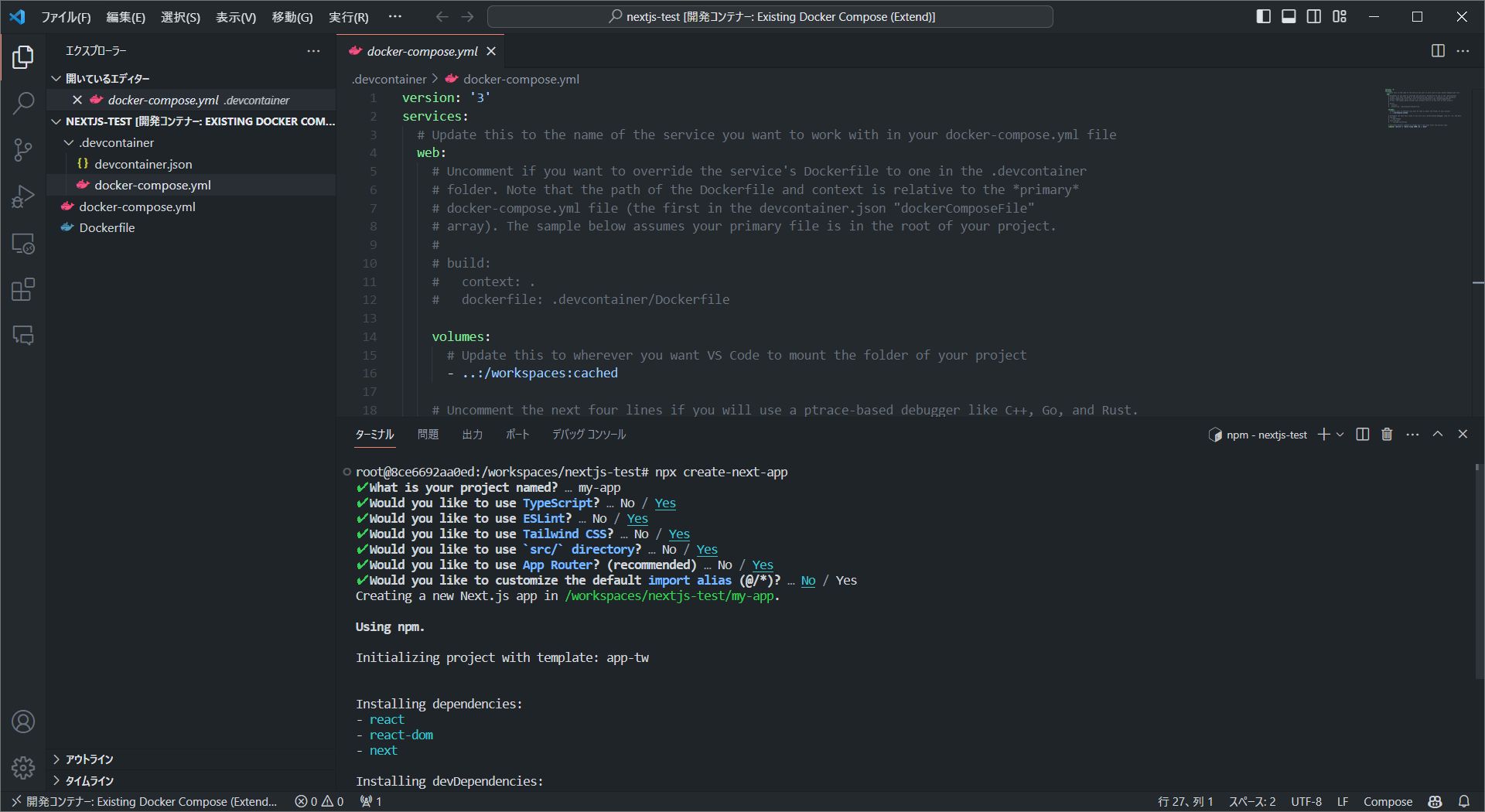Change LF end of line sequence
This screenshot has width=1485, height=812.
(x=1343, y=802)
